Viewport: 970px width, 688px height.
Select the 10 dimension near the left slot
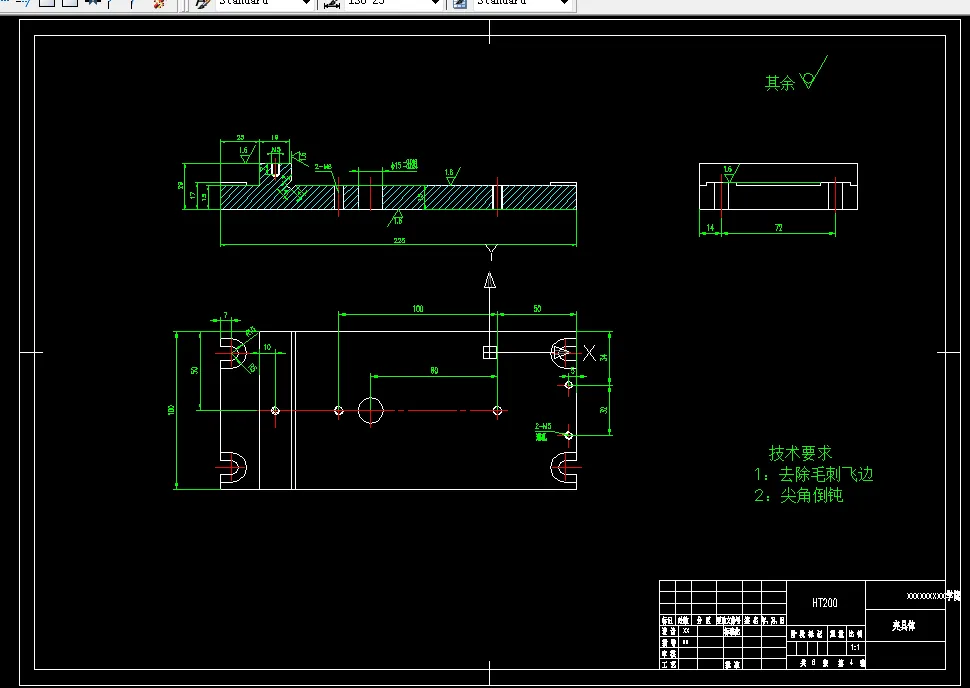pyautogui.click(x=267, y=347)
